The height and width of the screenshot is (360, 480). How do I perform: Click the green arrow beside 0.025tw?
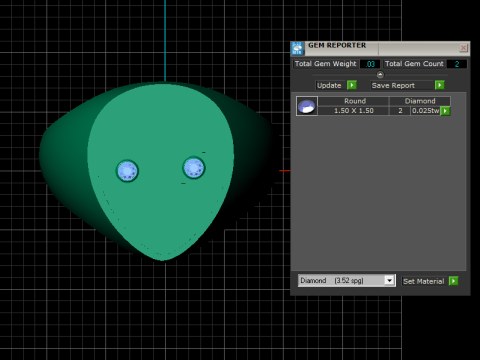(x=445, y=111)
